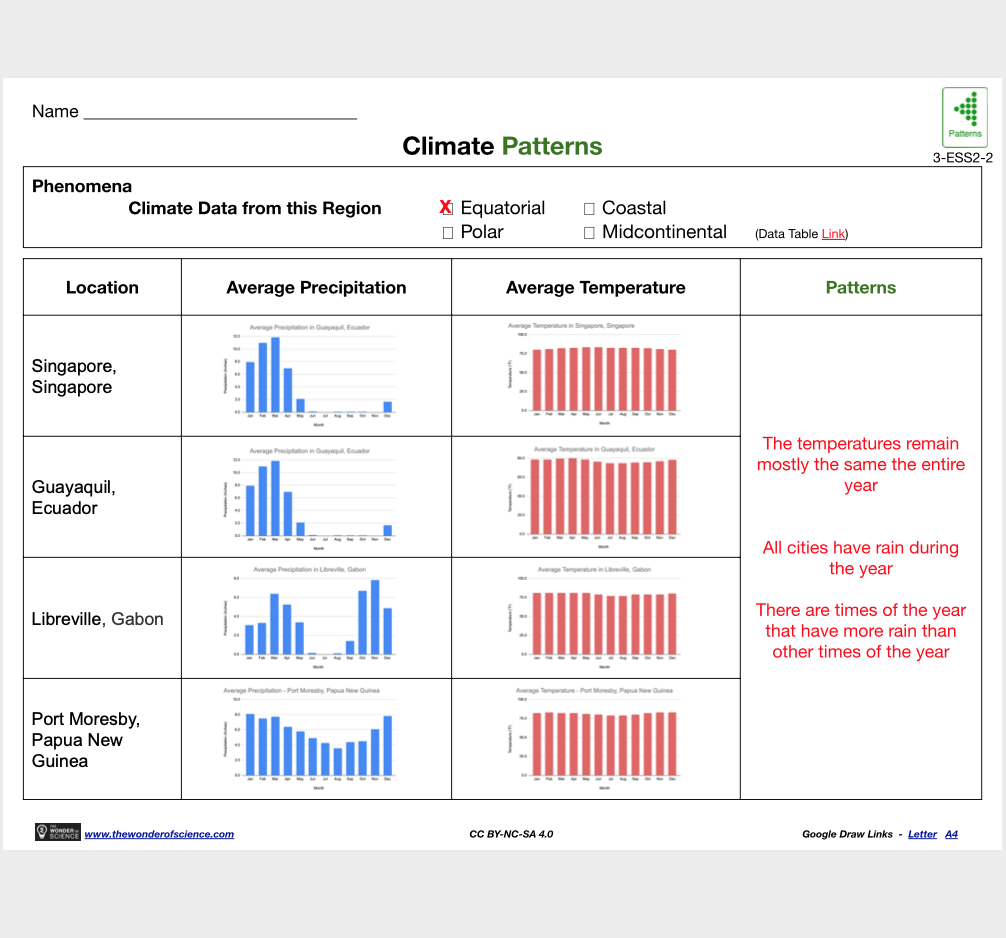Click the "3-ESS2-2" standard code
Image resolution: width=1006 pixels, height=938 pixels.
962,158
